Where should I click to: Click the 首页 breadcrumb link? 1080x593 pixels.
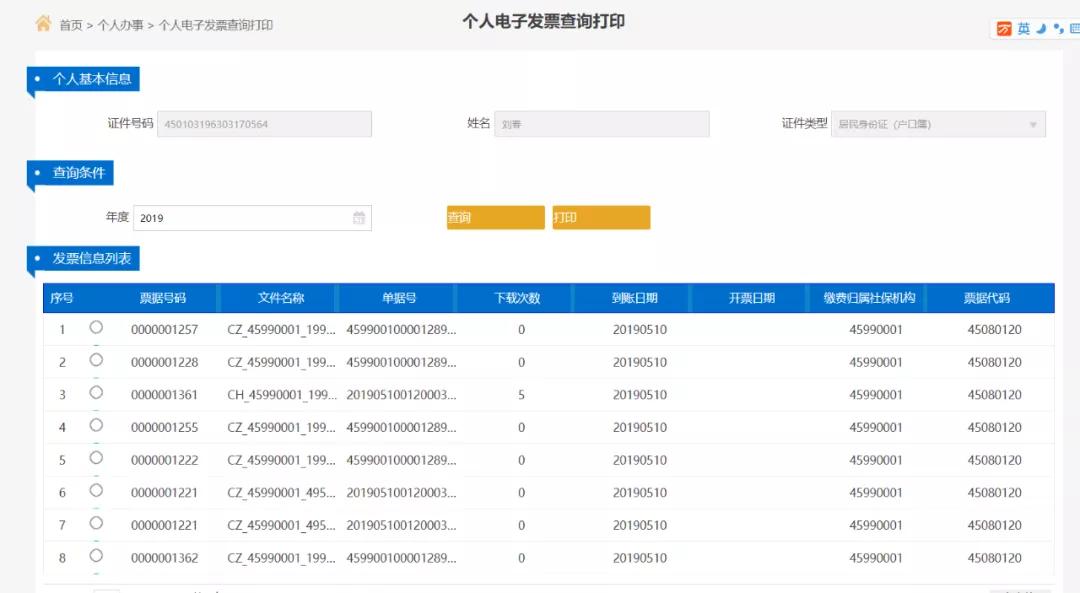pyautogui.click(x=71, y=25)
